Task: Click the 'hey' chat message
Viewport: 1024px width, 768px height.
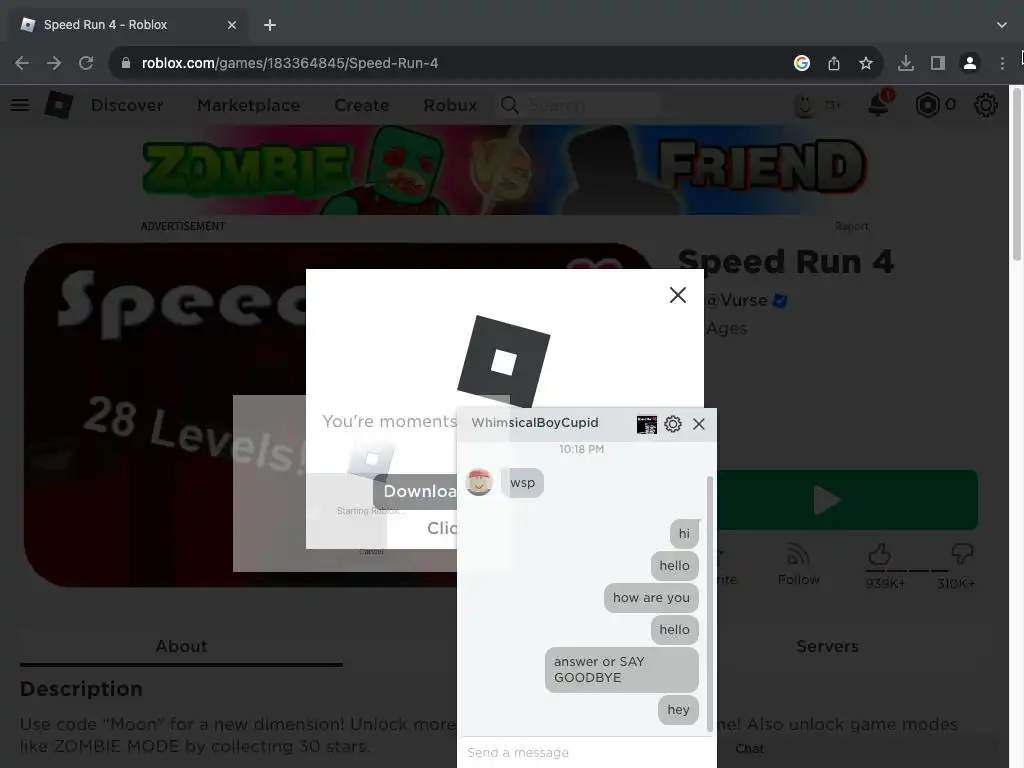Action: 678,710
